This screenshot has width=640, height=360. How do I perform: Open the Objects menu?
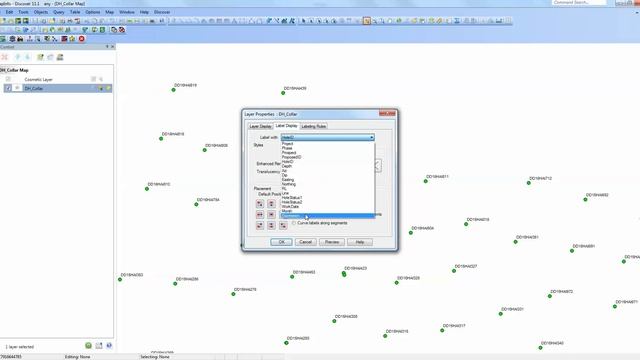[x=41, y=12]
